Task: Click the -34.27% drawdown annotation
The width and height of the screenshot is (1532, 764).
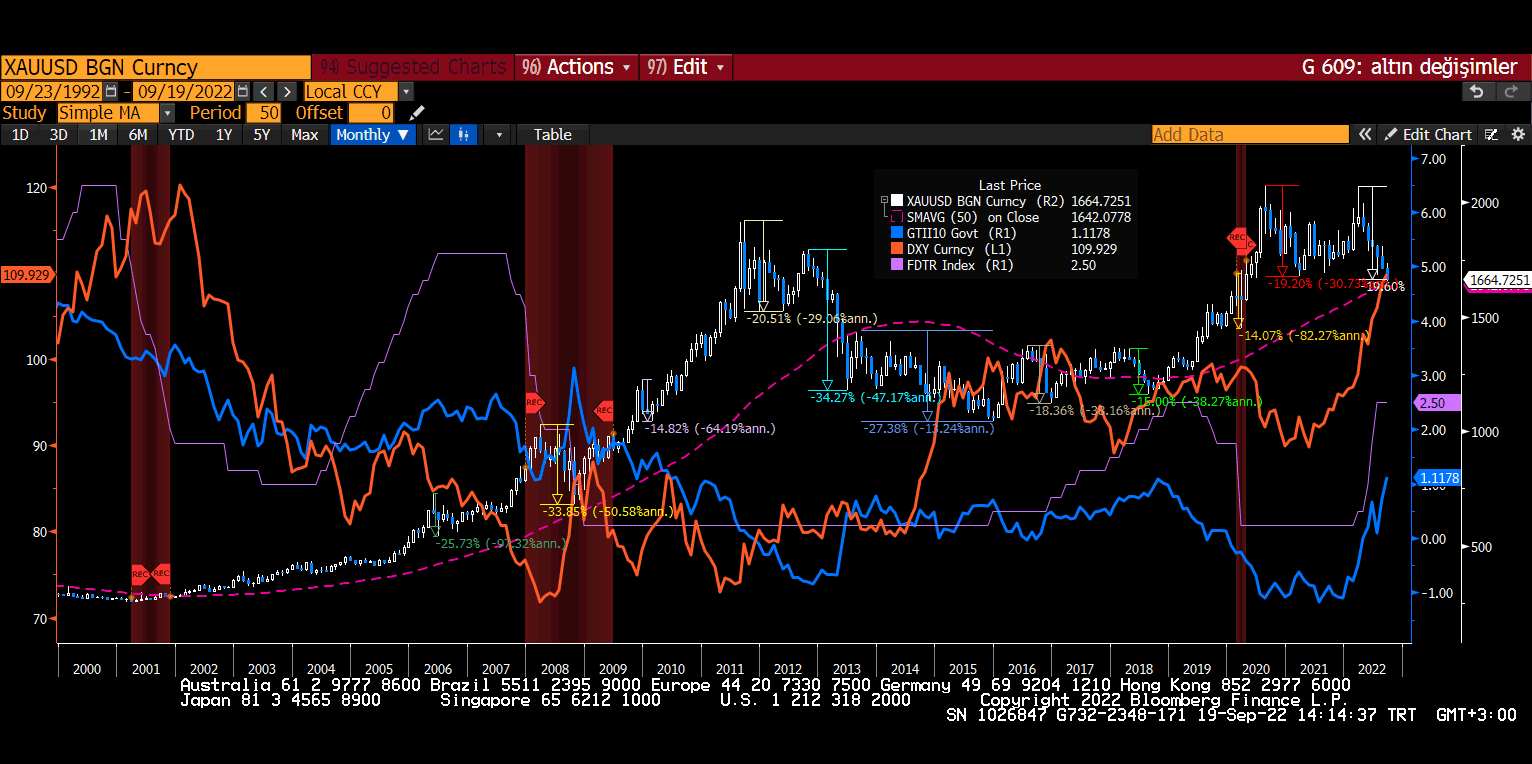Action: point(875,397)
